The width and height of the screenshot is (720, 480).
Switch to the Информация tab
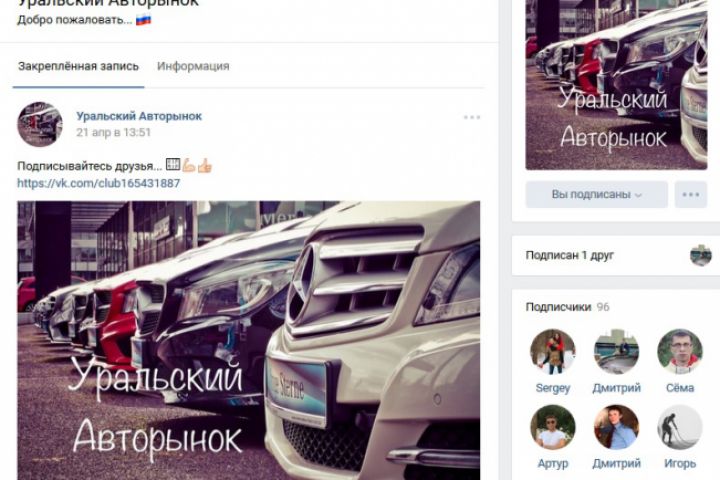(x=193, y=66)
